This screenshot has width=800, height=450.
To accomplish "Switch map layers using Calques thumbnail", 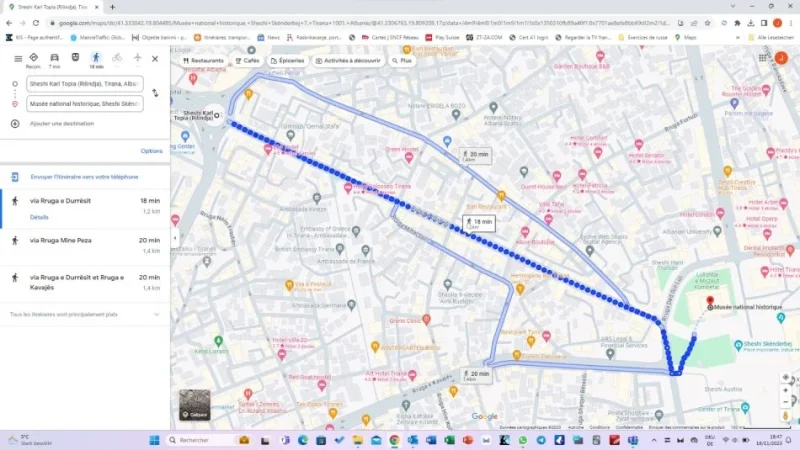I will pos(195,405).
